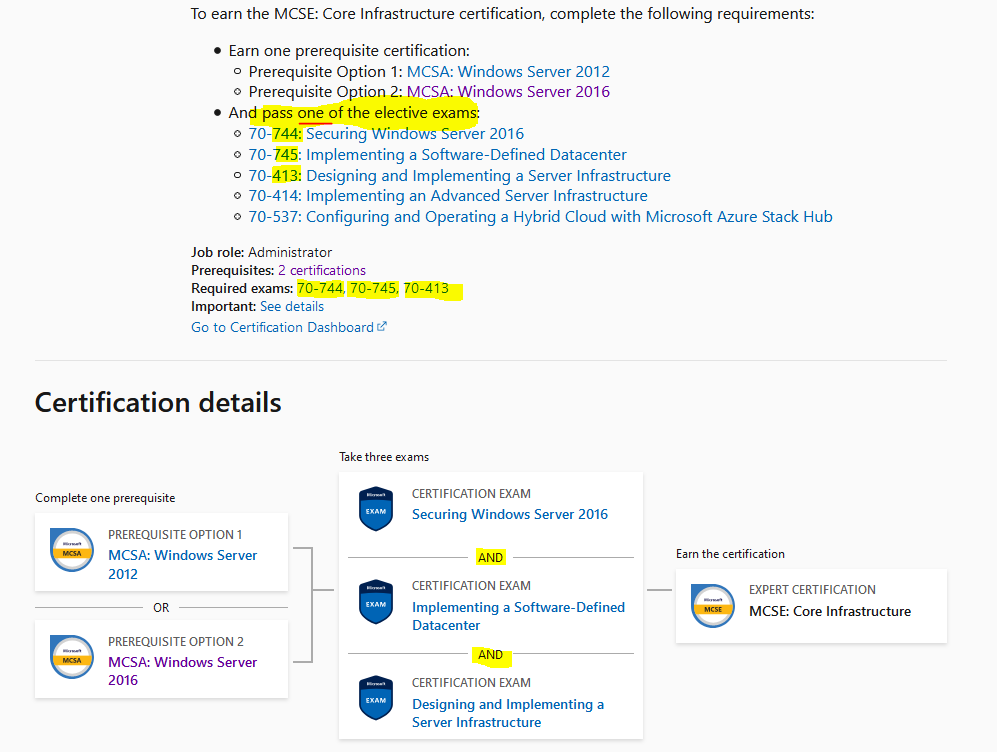The height and width of the screenshot is (752, 997).
Task: Open 70-744: Securing Windows Server 2016 link
Action: (386, 133)
